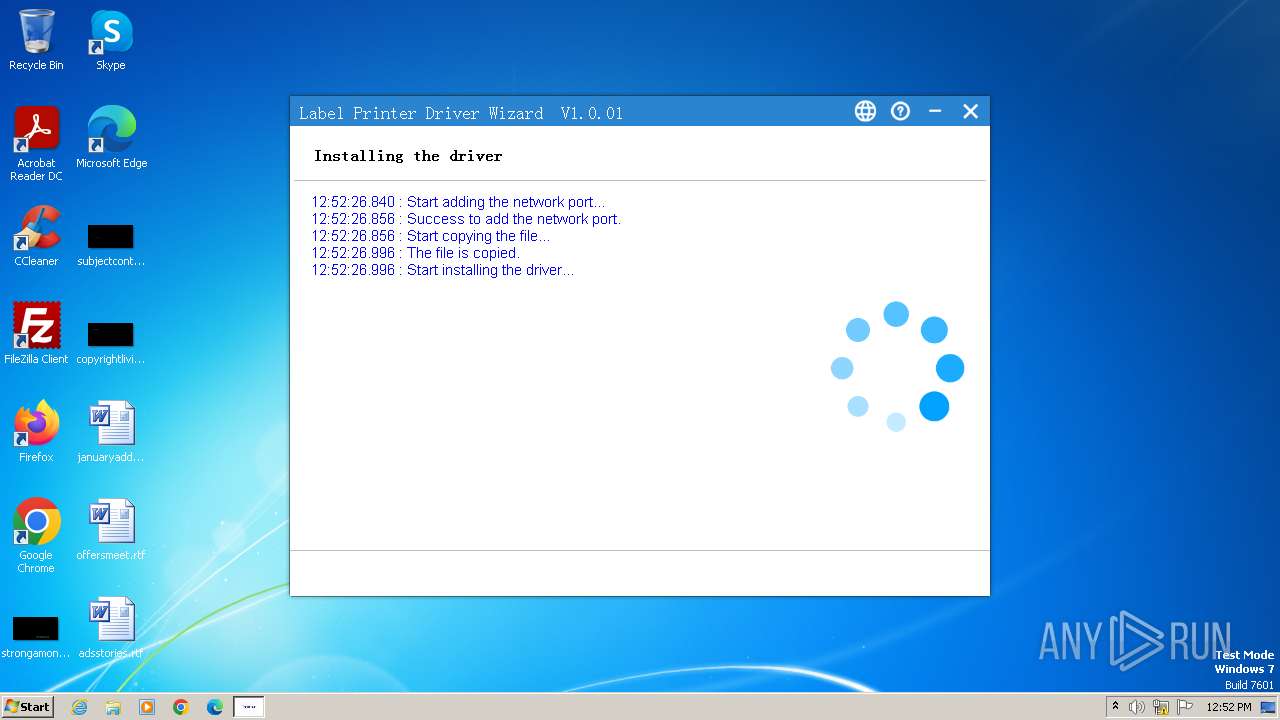Screen dimensions: 1280x720
Task: Click the globe language icon in wizard
Action: [865, 111]
